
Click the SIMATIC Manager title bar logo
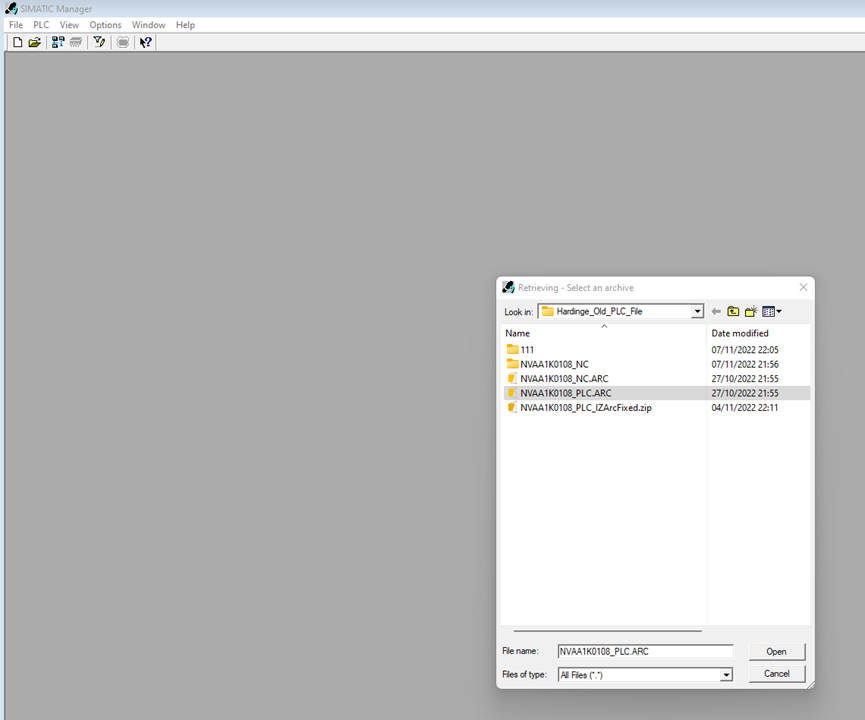(x=11, y=9)
